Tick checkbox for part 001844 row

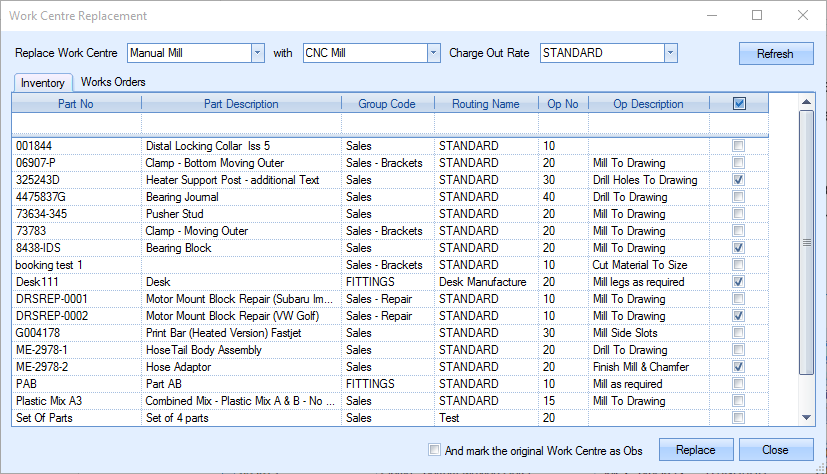[738, 146]
